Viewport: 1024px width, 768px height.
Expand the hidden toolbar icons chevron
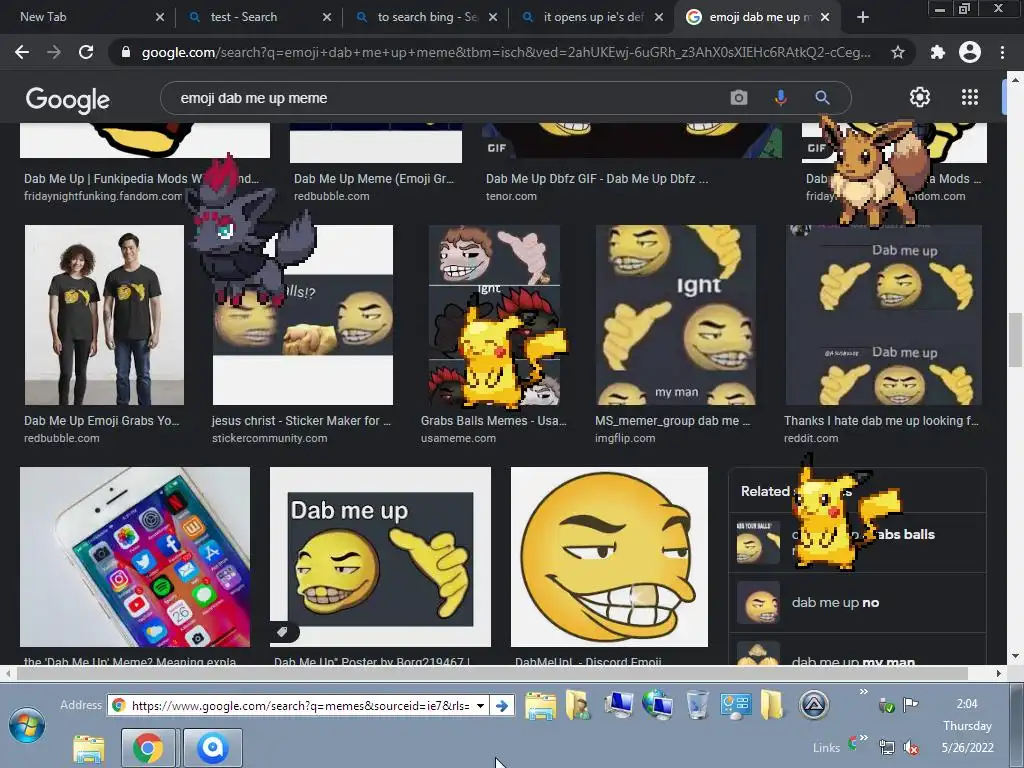863,692
